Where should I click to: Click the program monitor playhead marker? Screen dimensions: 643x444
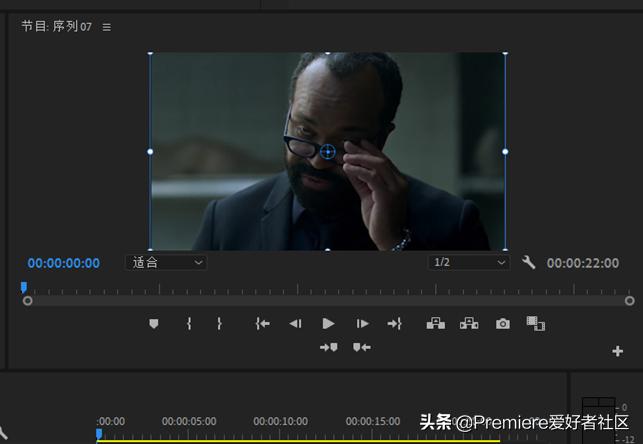pos(24,287)
